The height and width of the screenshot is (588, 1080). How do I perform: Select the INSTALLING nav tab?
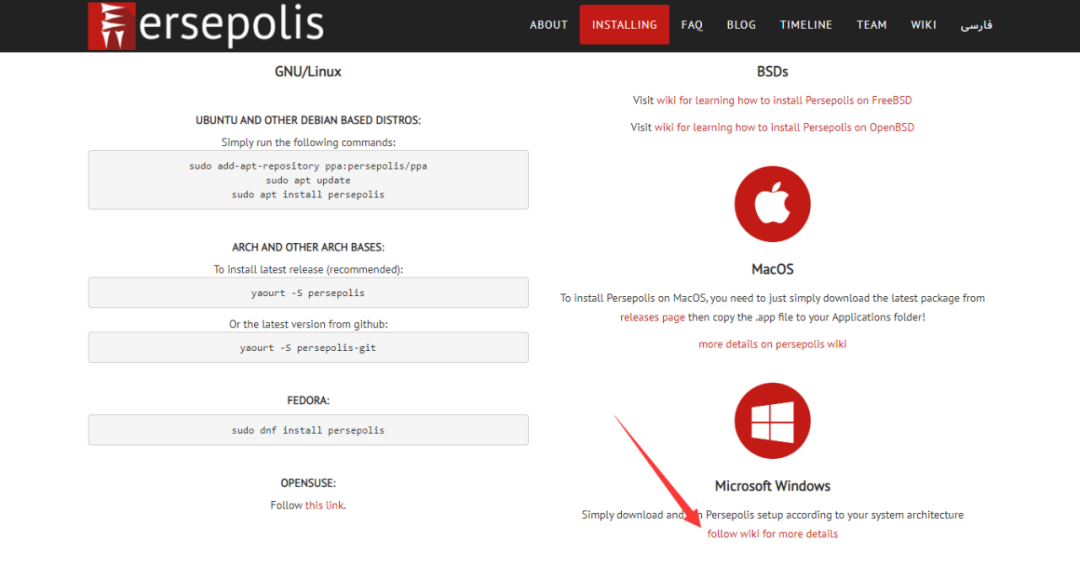[x=624, y=25]
